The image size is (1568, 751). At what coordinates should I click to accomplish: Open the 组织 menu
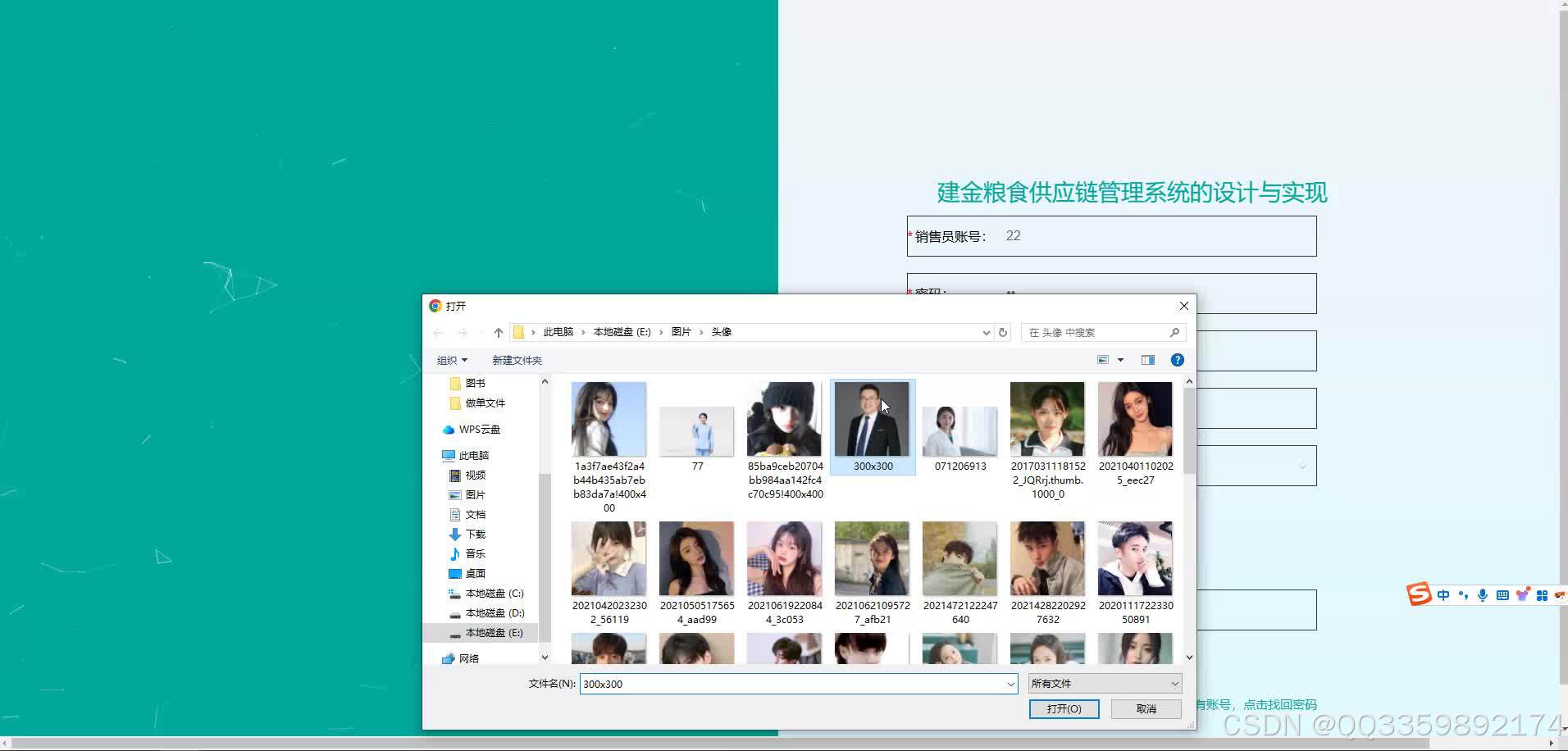pos(452,360)
